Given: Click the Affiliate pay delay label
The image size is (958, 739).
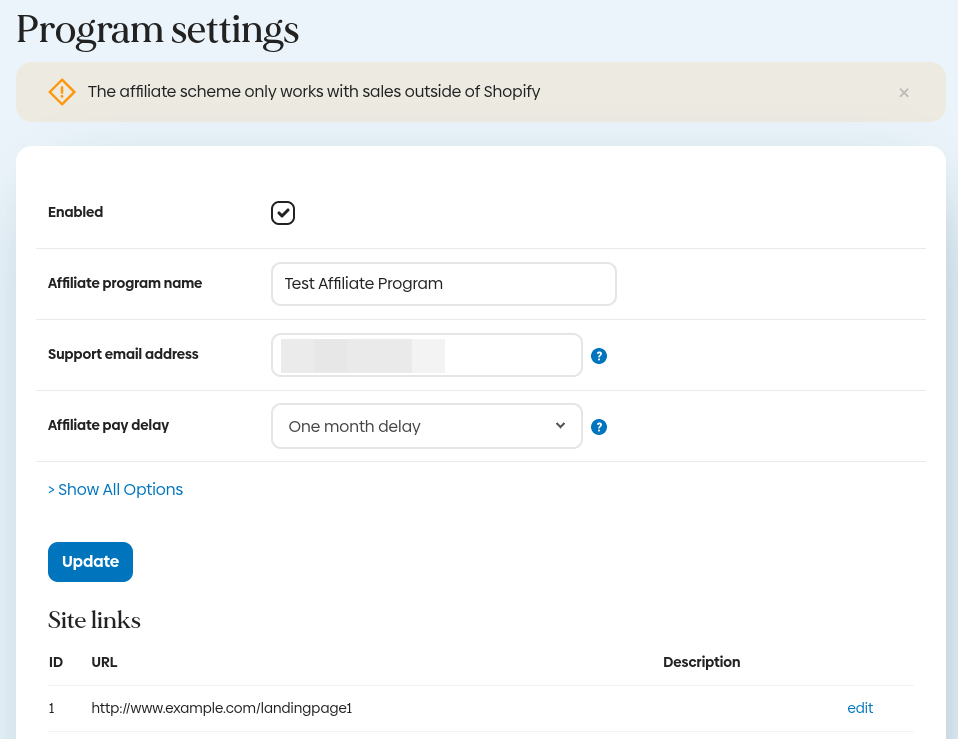Looking at the screenshot, I should click(x=109, y=425).
